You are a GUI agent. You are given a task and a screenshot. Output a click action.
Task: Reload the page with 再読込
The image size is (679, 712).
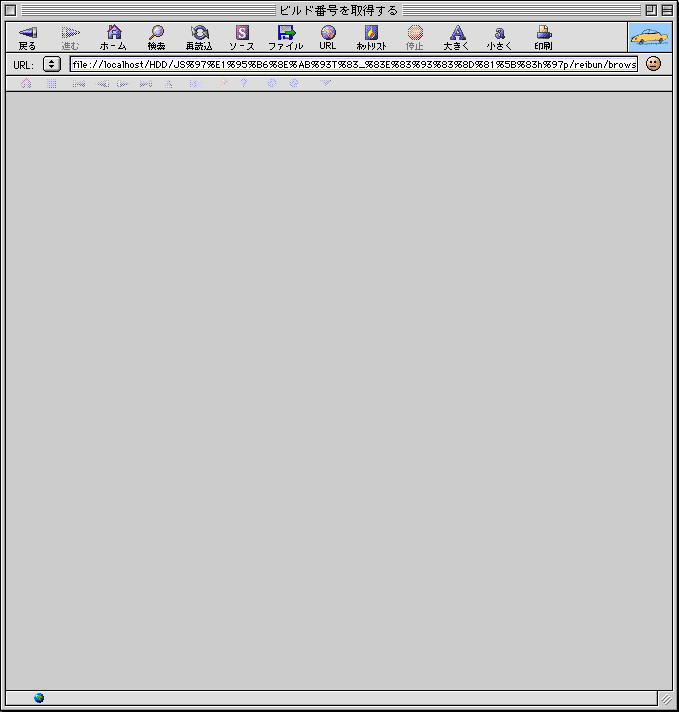click(199, 38)
